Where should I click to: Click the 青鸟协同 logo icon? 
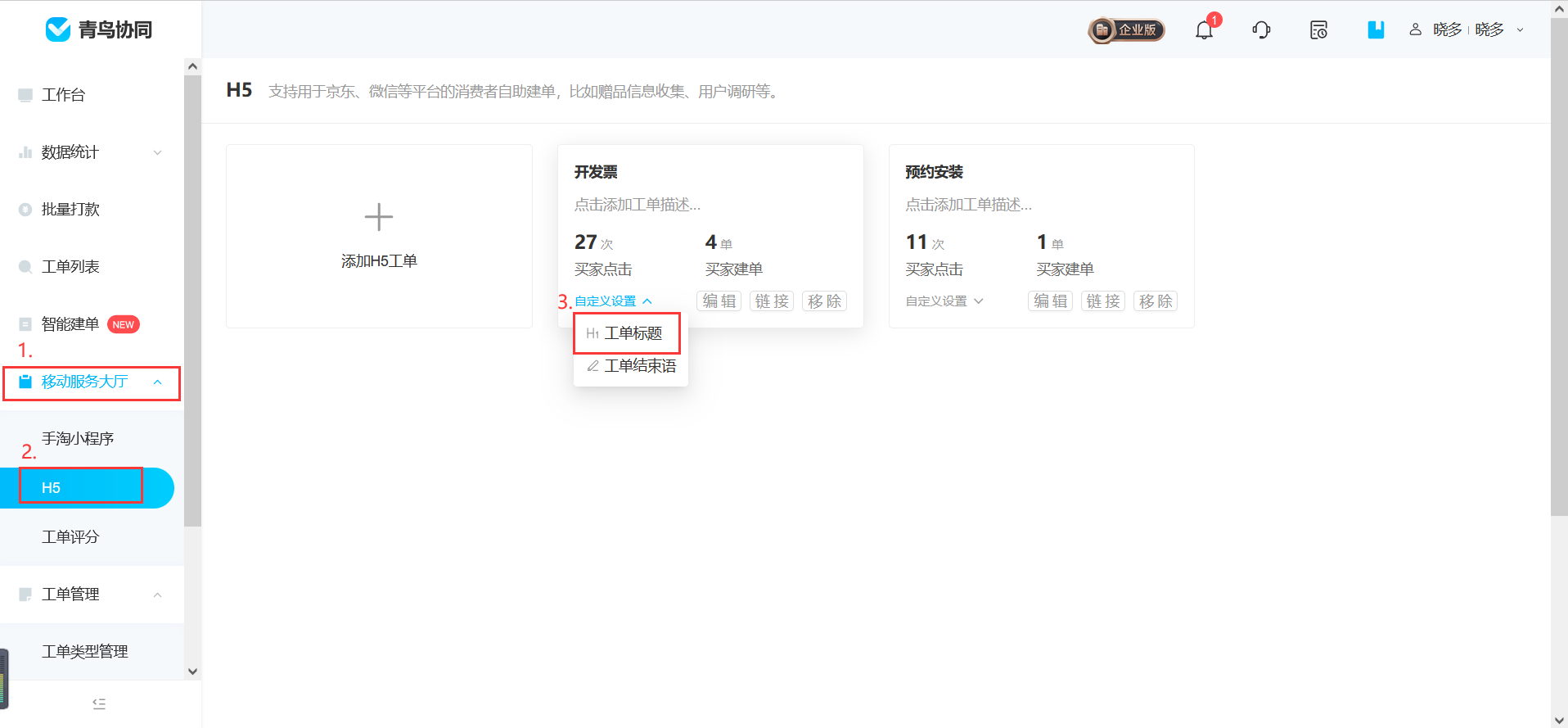pyautogui.click(x=58, y=29)
